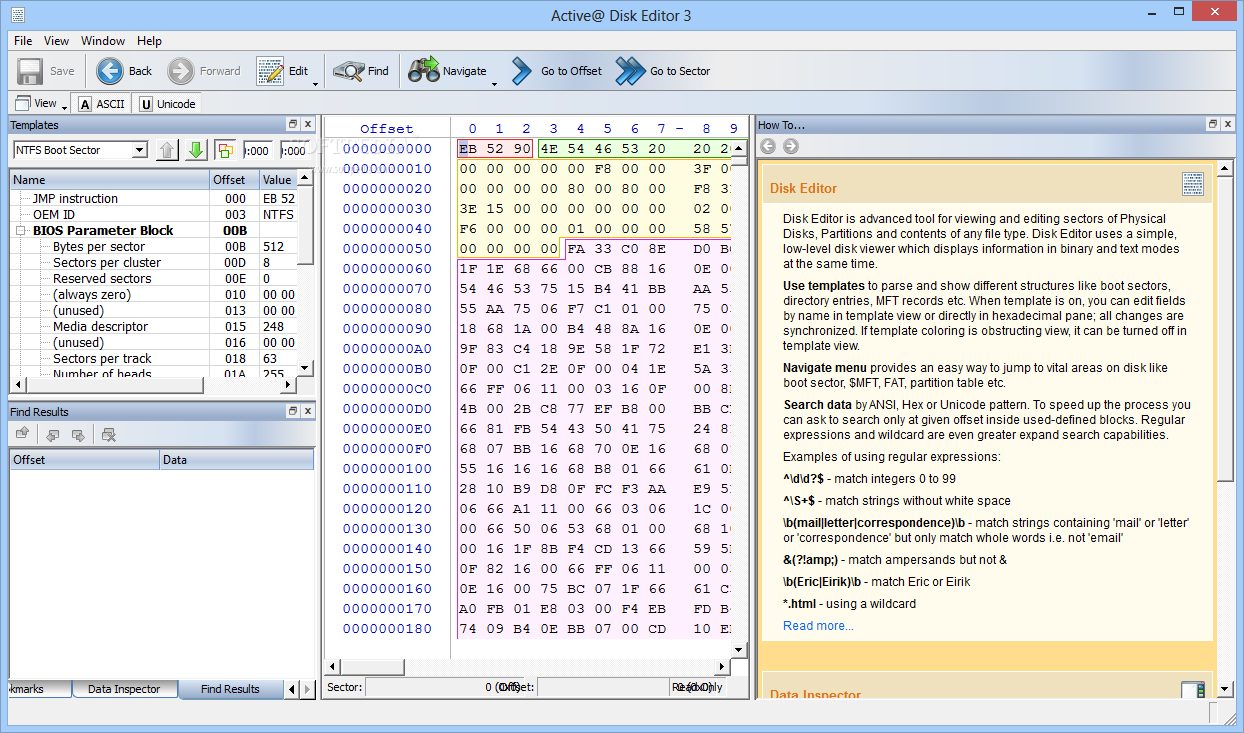The image size is (1244, 733).
Task: Go Back using the blue arrow
Action: pyautogui.click(x=125, y=71)
